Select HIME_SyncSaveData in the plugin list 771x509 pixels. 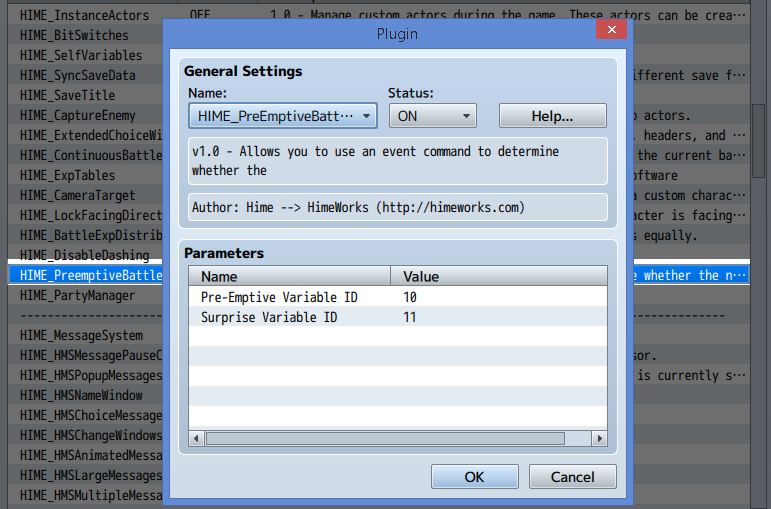click(x=77, y=75)
